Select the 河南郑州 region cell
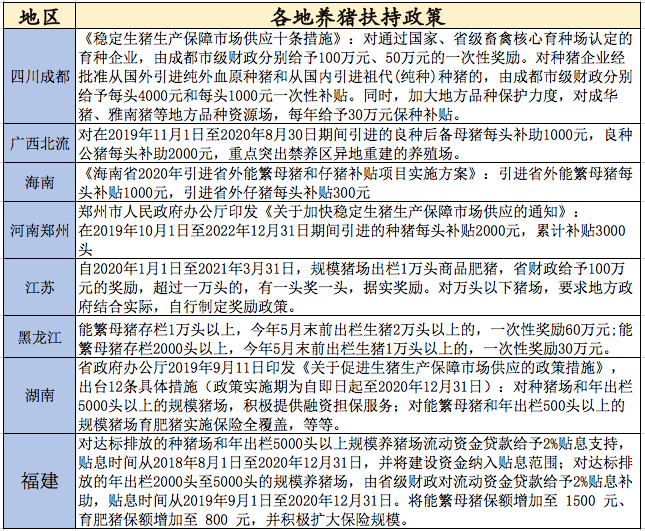The image size is (645, 531). pos(40,231)
